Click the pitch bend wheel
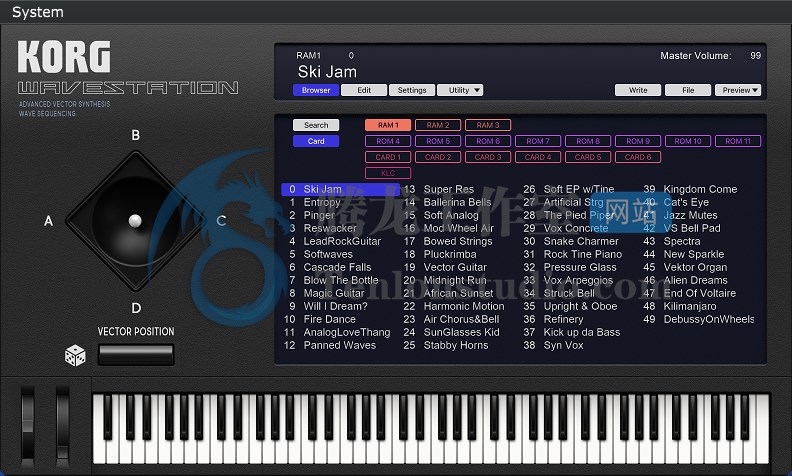The image size is (792, 476). [28, 426]
